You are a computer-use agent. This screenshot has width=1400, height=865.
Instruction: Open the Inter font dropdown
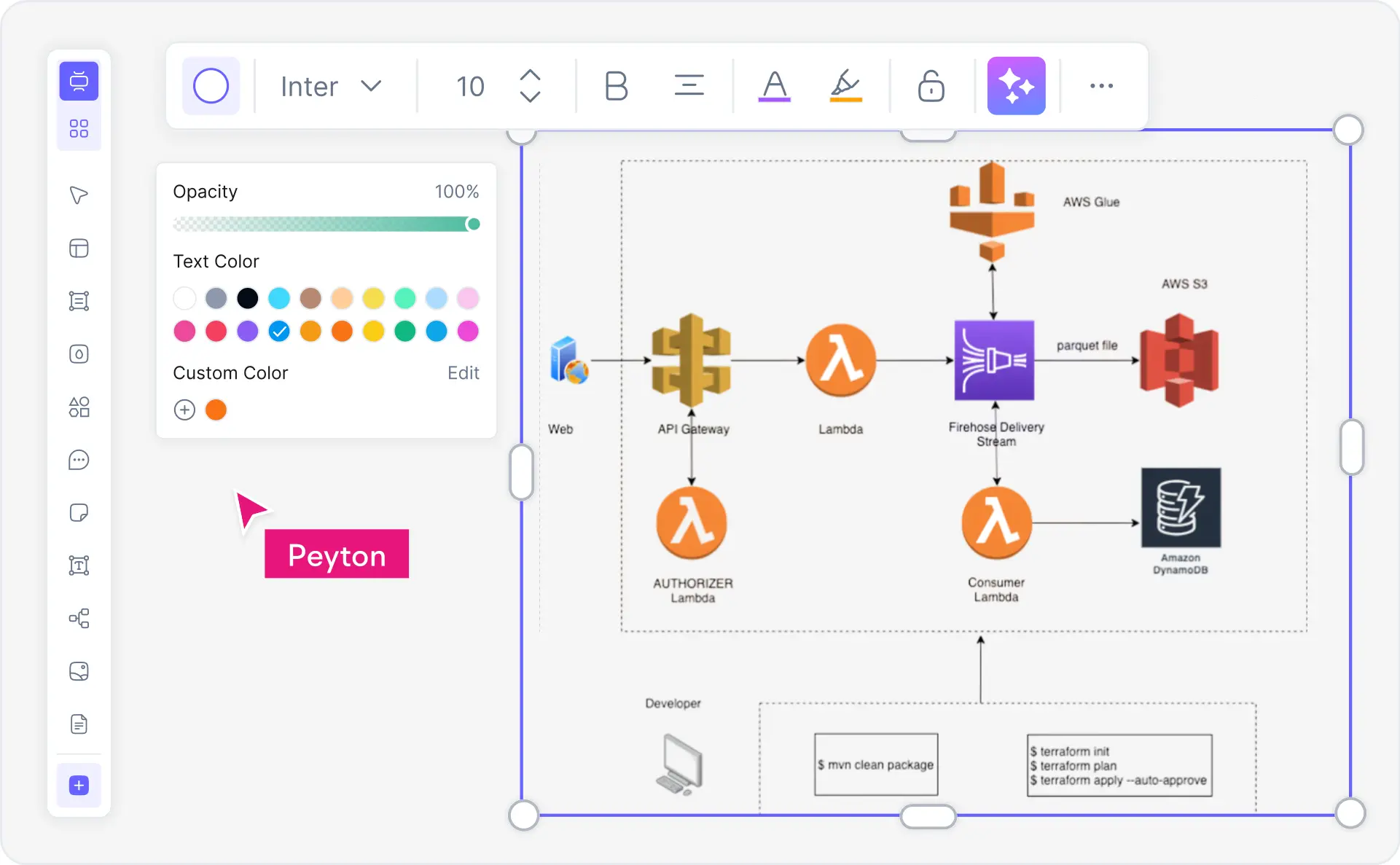tap(331, 86)
